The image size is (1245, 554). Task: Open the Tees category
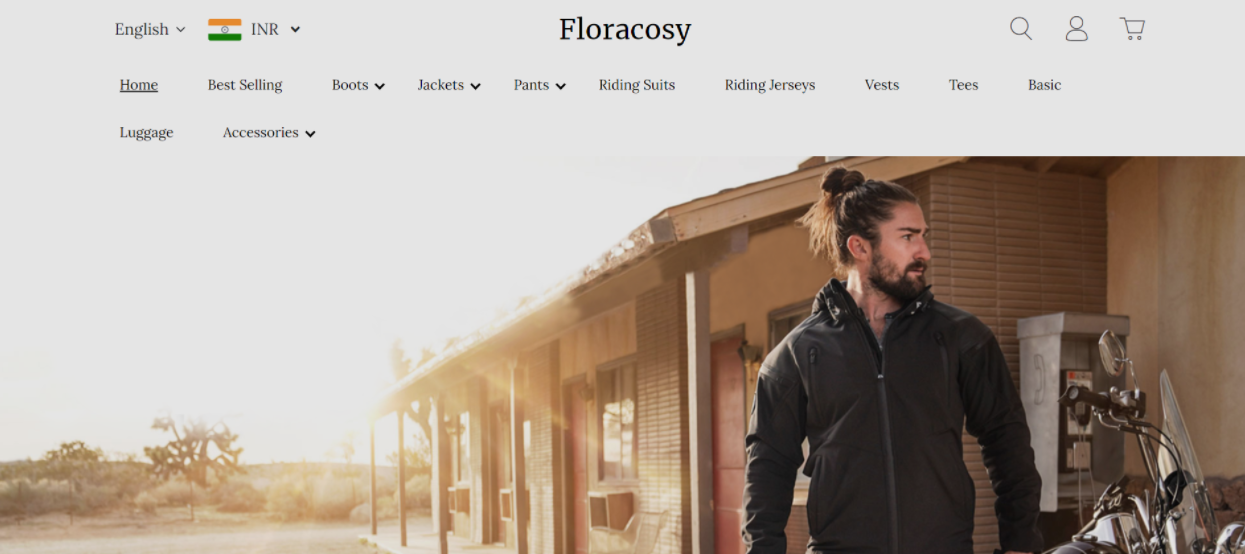click(963, 85)
